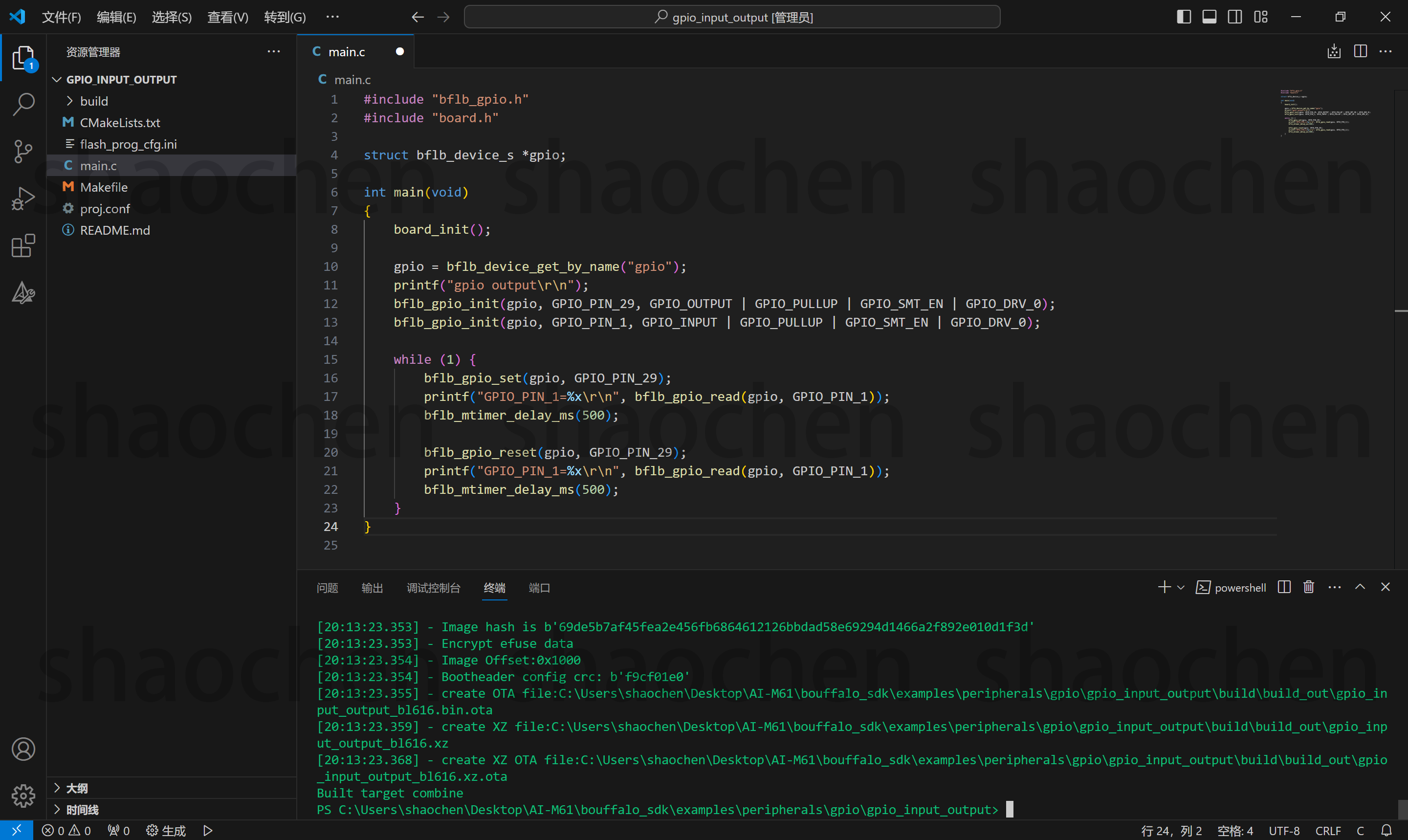Open the 查看(V) menu
1408x840 pixels.
pyautogui.click(x=227, y=17)
